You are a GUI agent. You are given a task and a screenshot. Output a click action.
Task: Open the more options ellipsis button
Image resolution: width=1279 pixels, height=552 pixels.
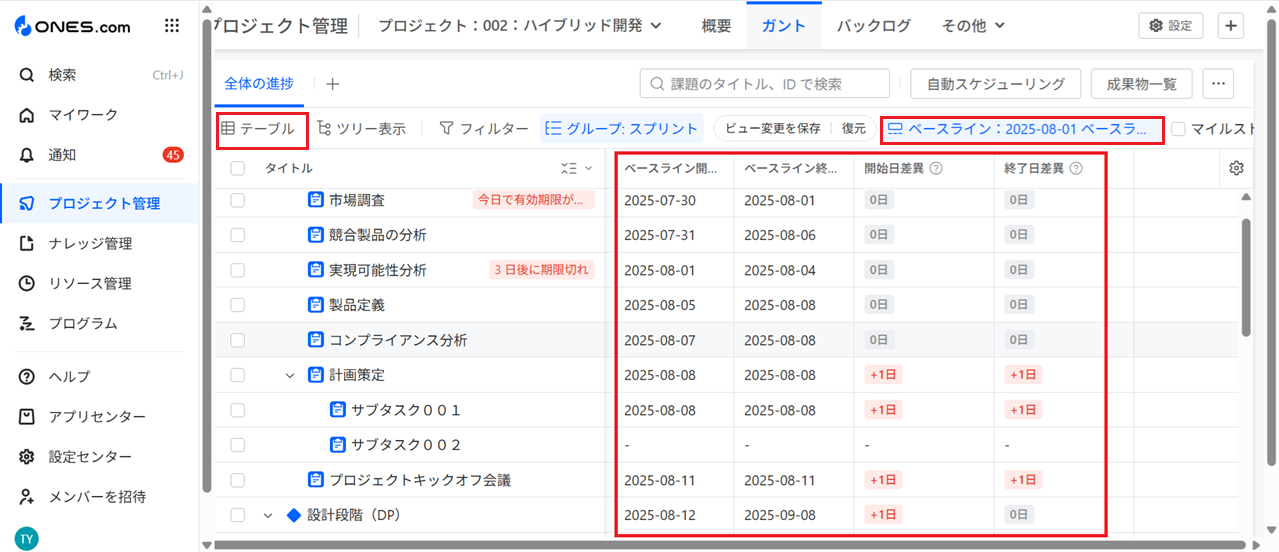pos(1218,84)
